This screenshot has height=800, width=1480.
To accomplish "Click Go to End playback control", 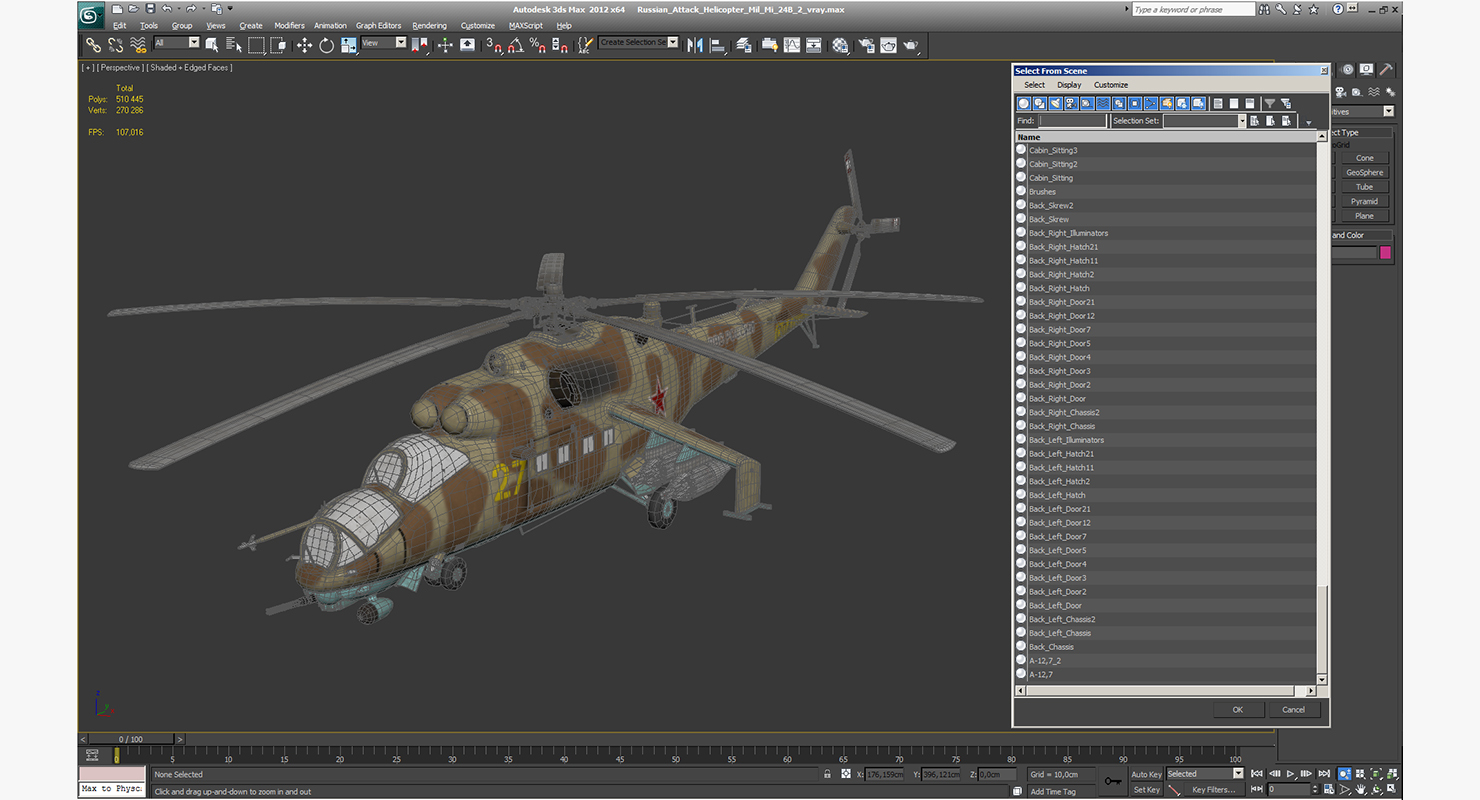I will point(1323,774).
